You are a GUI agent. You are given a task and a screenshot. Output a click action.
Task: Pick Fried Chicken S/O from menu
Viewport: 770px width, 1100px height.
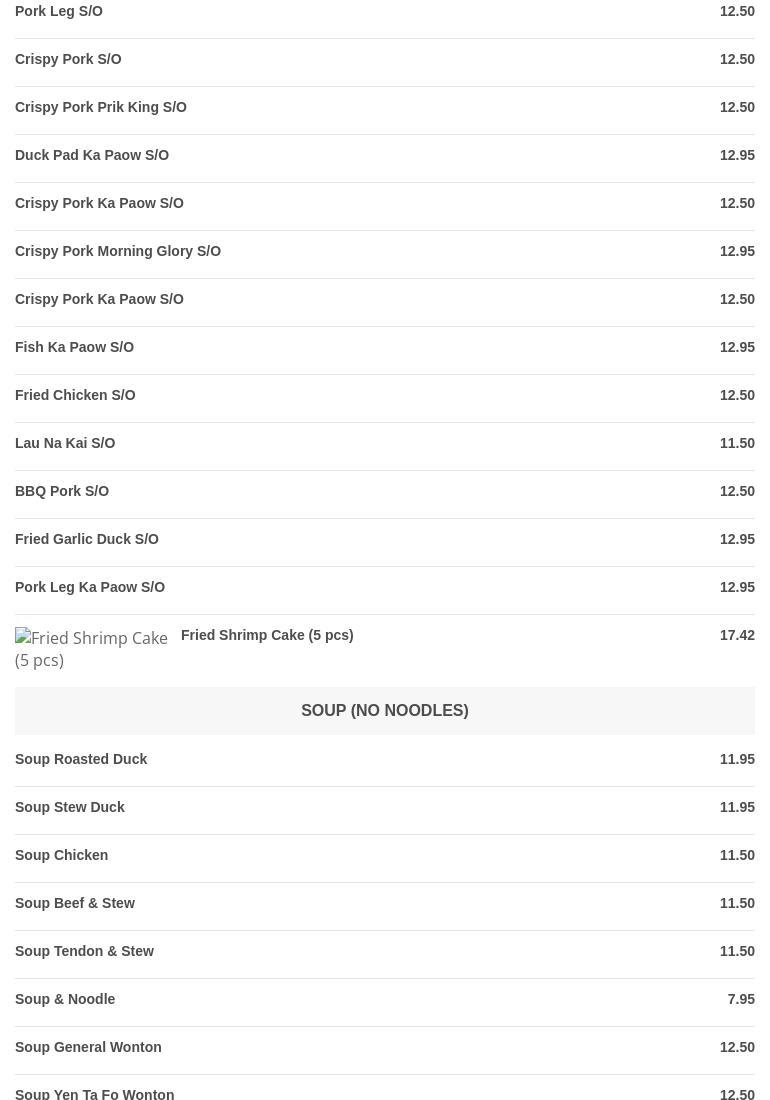[x=75, y=396]
